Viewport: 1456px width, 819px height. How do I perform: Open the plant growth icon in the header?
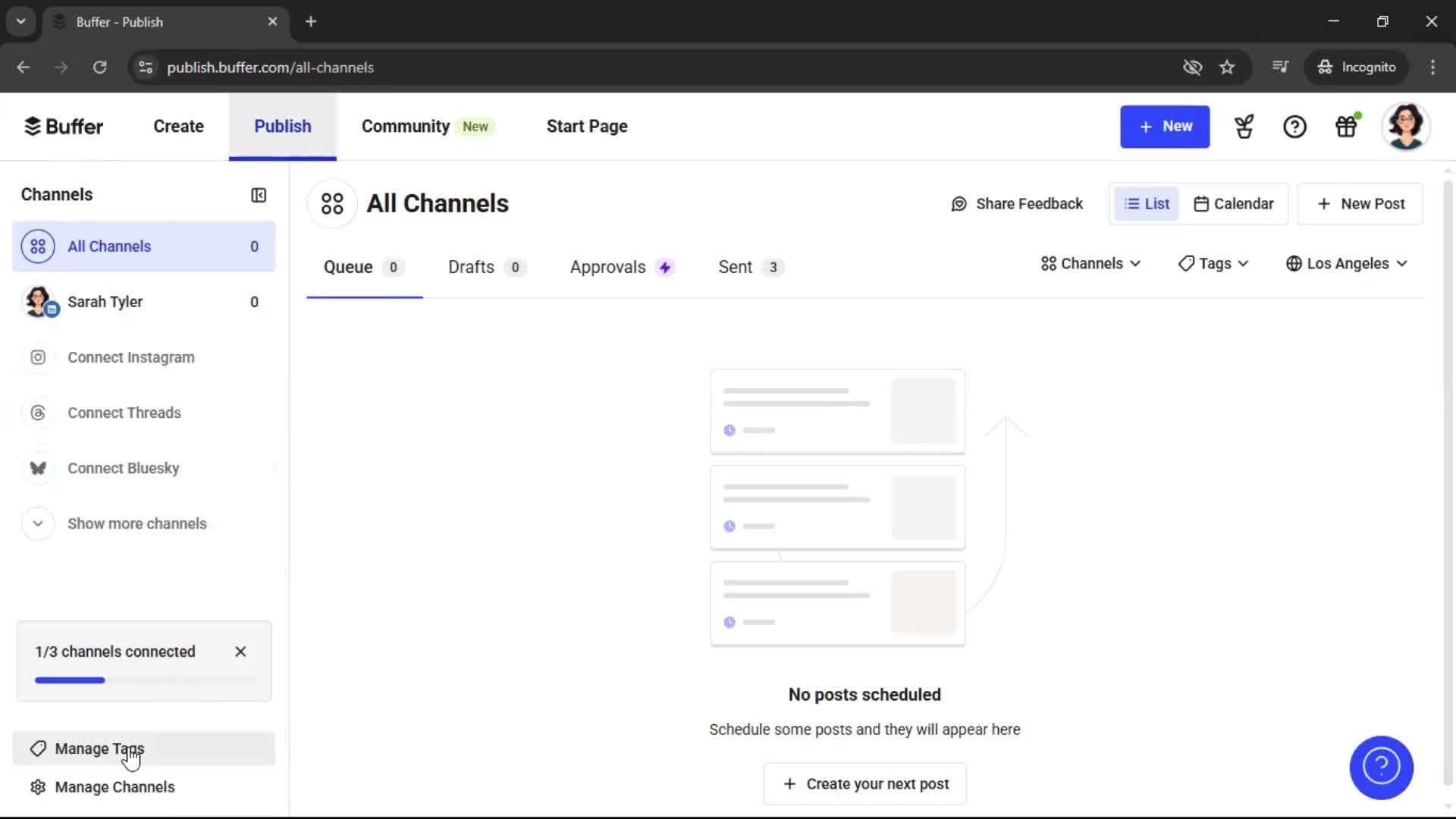1244,127
